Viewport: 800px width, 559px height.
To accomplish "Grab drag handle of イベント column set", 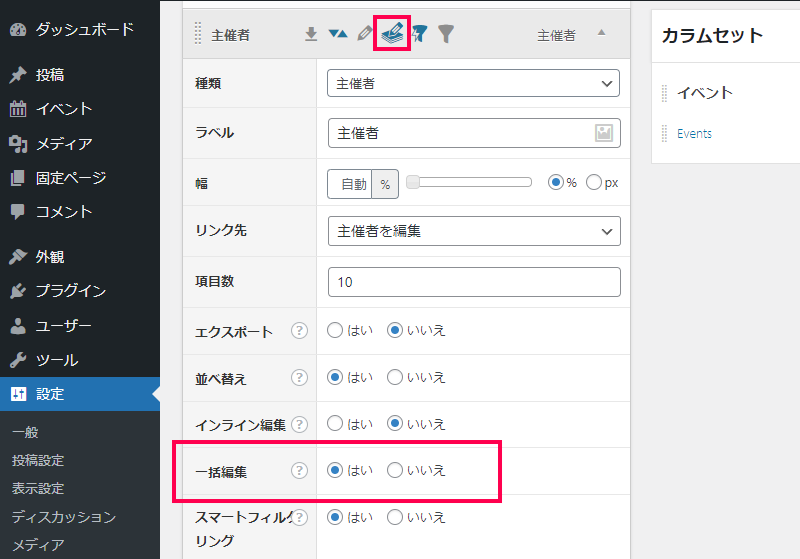I will (x=664, y=93).
